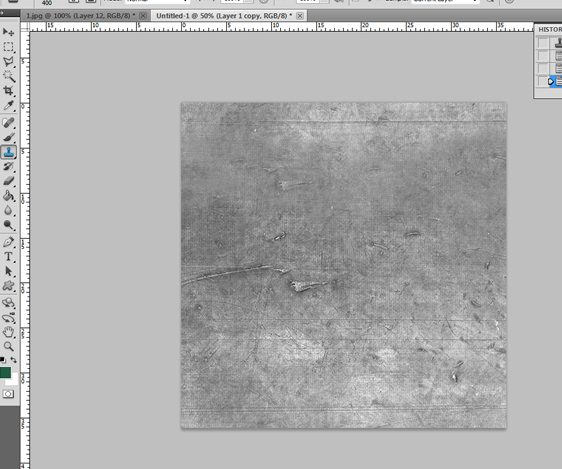Select the Polygonal Lasso tool
Image resolution: width=562 pixels, height=469 pixels.
coord(8,62)
